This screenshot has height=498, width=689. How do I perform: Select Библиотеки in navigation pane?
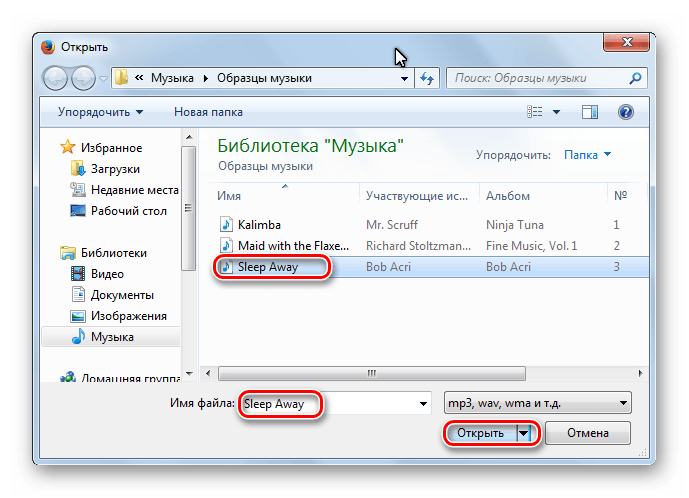point(114,253)
